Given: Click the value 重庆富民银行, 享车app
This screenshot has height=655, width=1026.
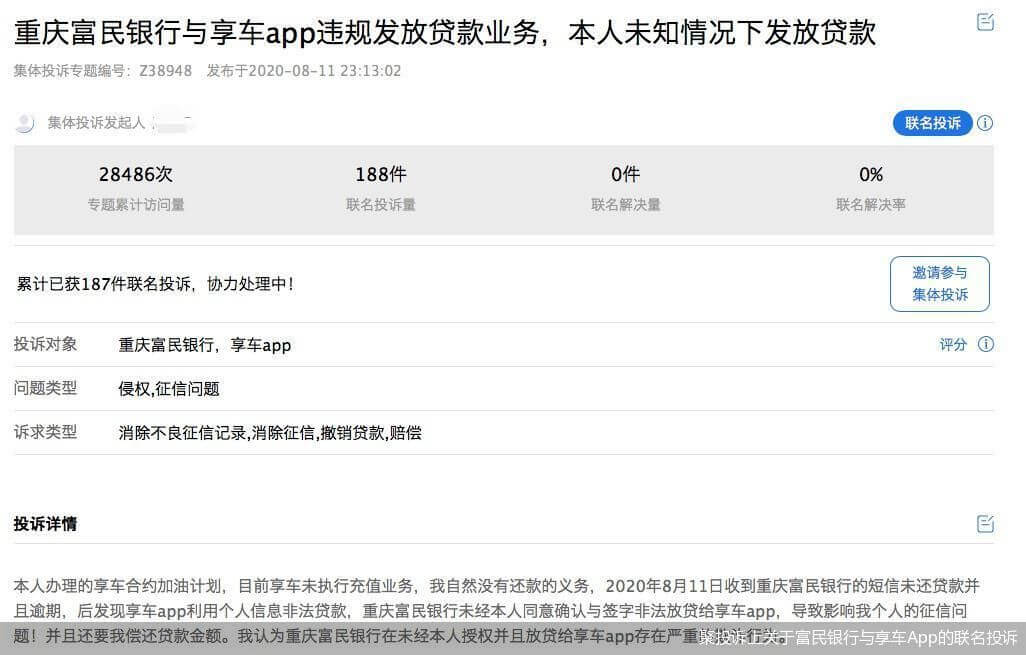Looking at the screenshot, I should coord(205,345).
